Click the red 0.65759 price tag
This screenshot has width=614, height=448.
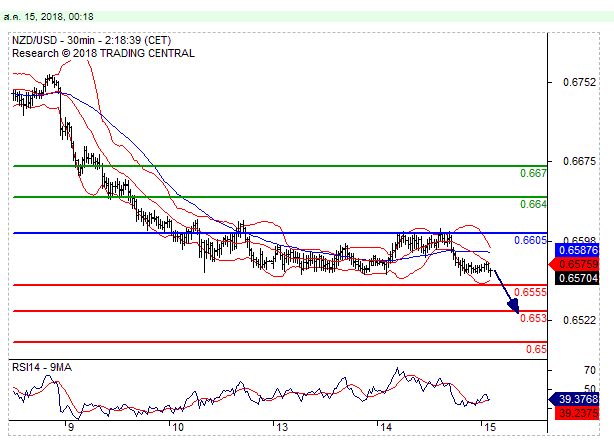point(574,264)
